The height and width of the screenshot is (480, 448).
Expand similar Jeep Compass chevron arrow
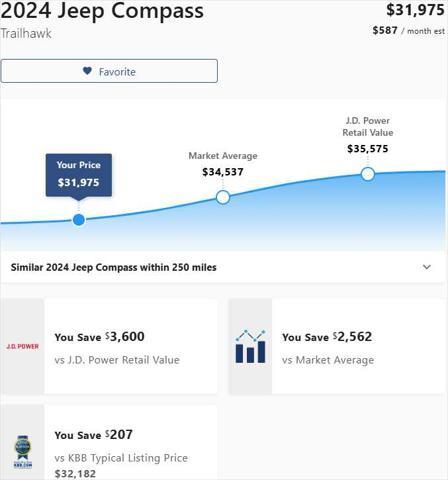(x=427, y=267)
